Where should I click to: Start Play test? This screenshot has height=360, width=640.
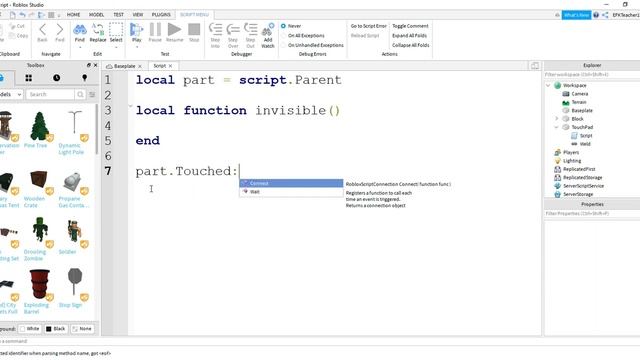coord(136,33)
